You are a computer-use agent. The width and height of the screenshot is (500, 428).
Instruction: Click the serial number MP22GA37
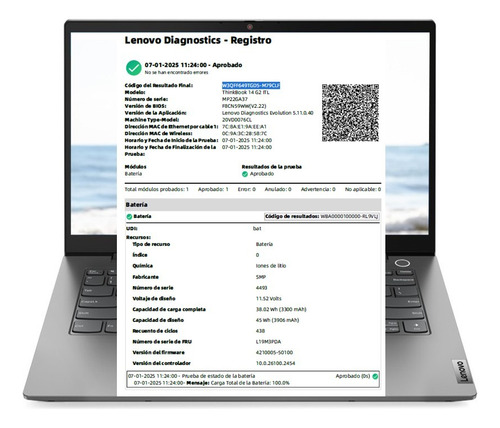(235, 99)
